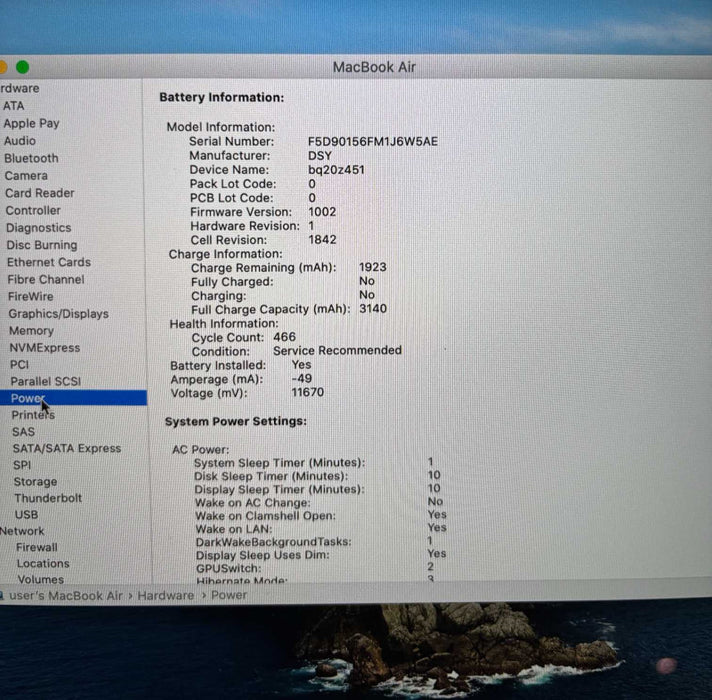Image resolution: width=712 pixels, height=700 pixels.
Task: Click GPUSwitch label
Action: 228,568
